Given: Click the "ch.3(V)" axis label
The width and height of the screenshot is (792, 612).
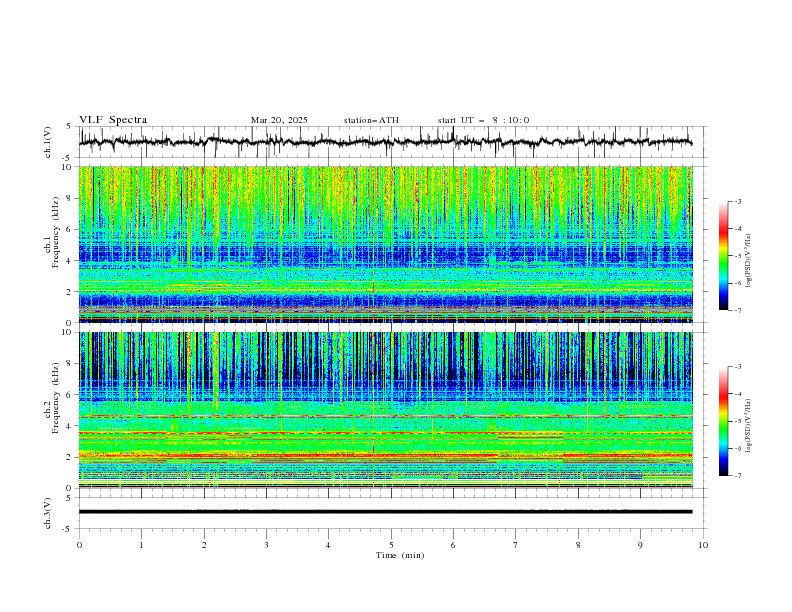Looking at the screenshot, I should pos(48,513).
